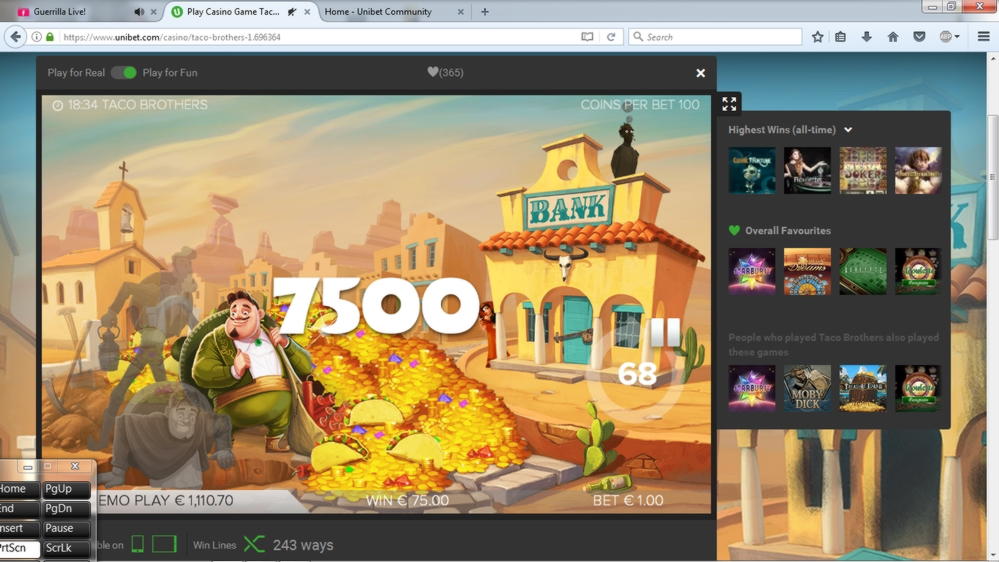Viewport: 999px width, 562px height.
Task: Reload the page
Action: (611, 37)
